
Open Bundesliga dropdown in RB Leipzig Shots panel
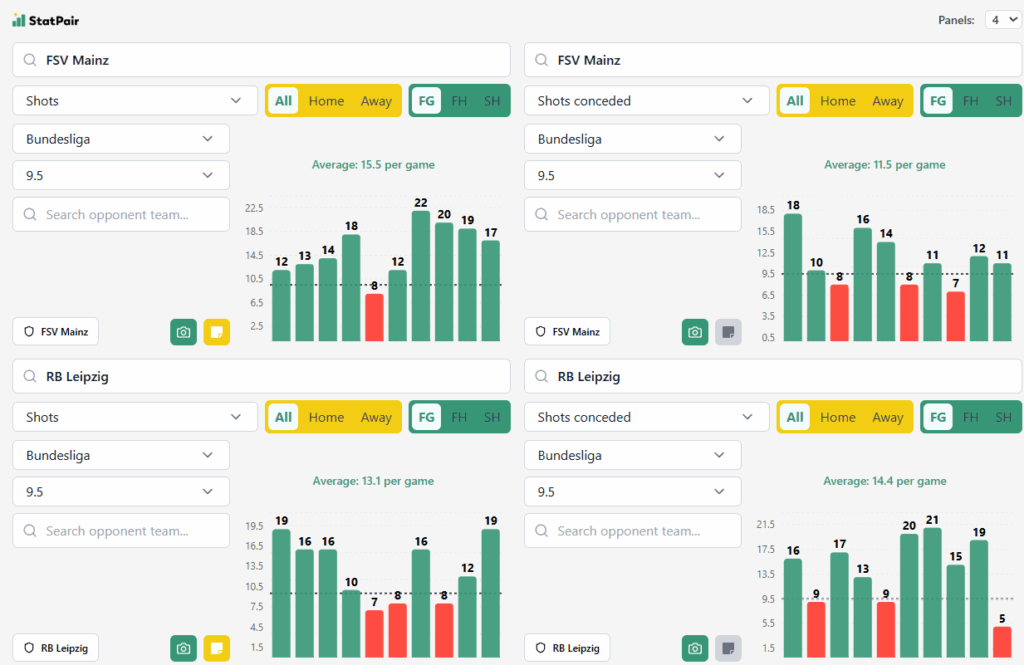point(121,455)
